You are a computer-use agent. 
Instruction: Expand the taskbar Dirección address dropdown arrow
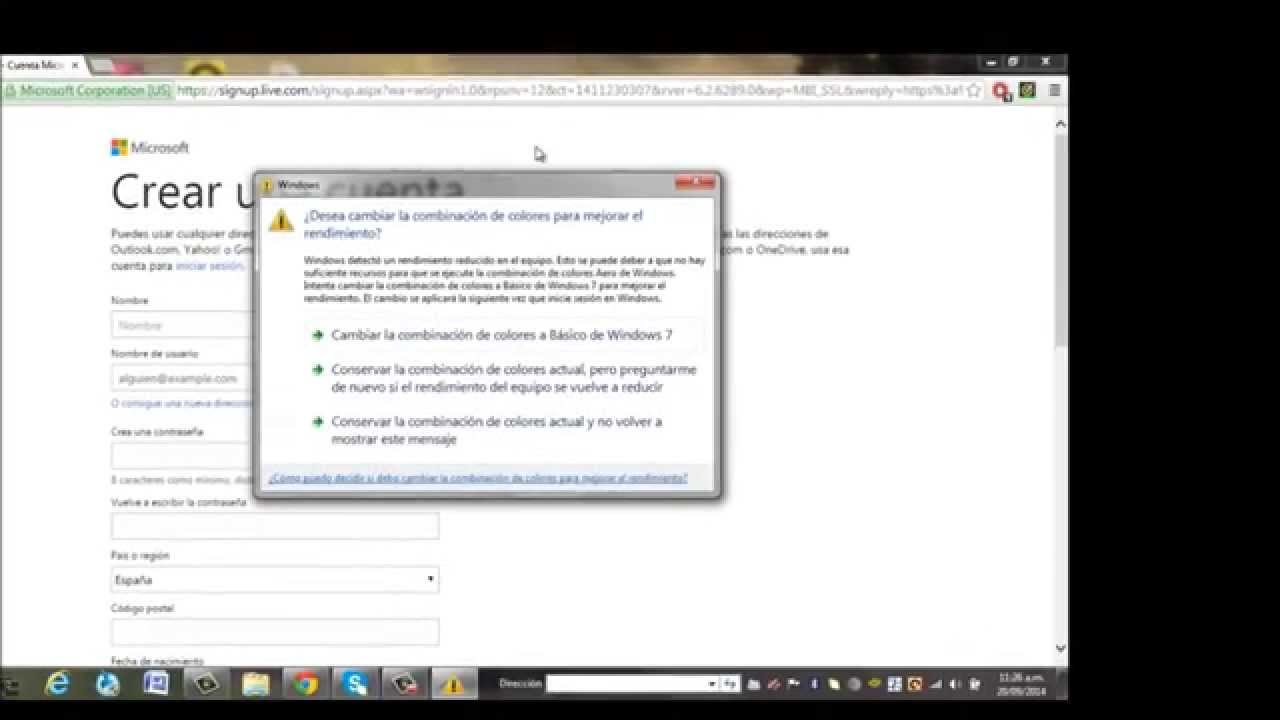pyautogui.click(x=712, y=685)
